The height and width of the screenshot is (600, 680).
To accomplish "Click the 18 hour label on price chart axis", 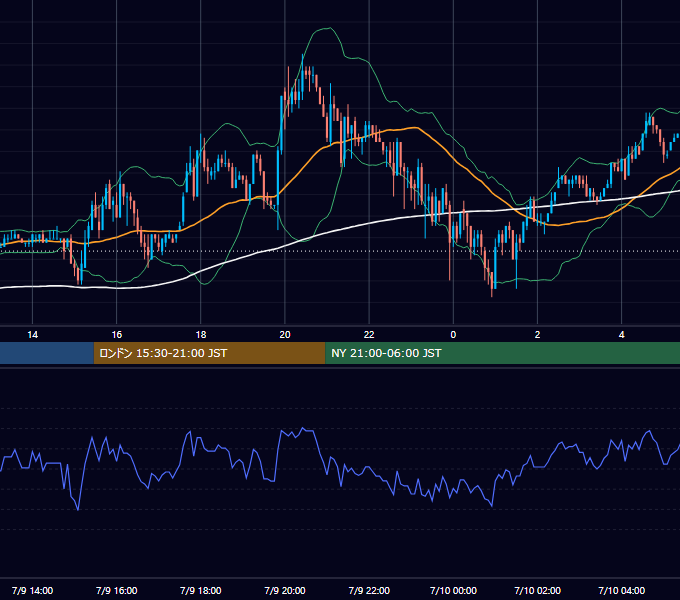I will tap(201, 335).
